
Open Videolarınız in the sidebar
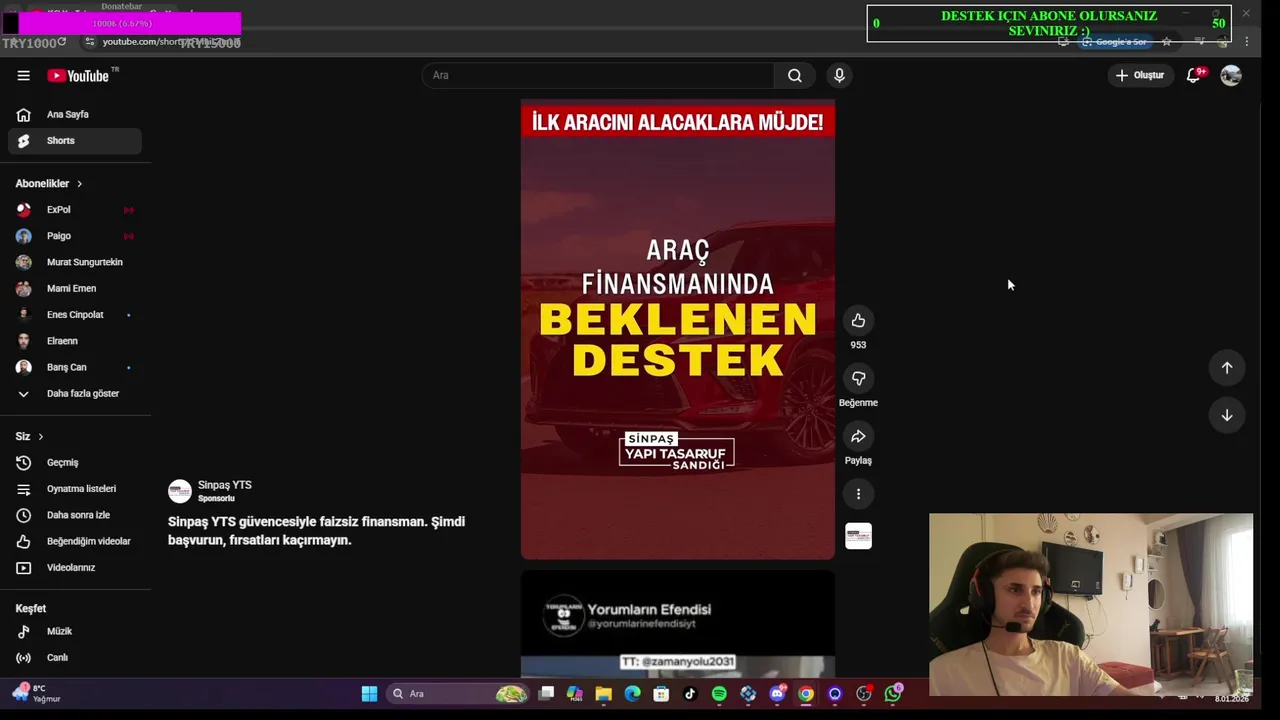pyautogui.click(x=75, y=567)
